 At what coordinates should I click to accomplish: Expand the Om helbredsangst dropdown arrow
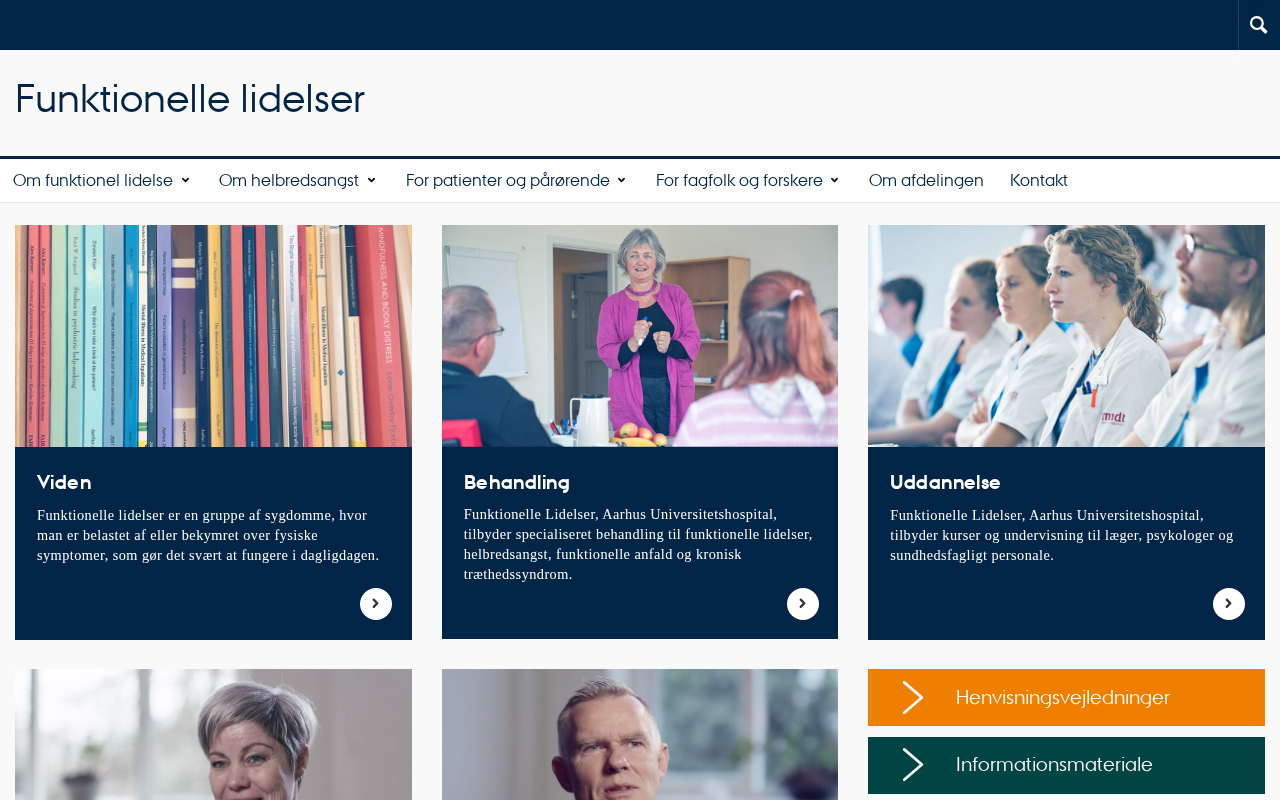coord(371,180)
